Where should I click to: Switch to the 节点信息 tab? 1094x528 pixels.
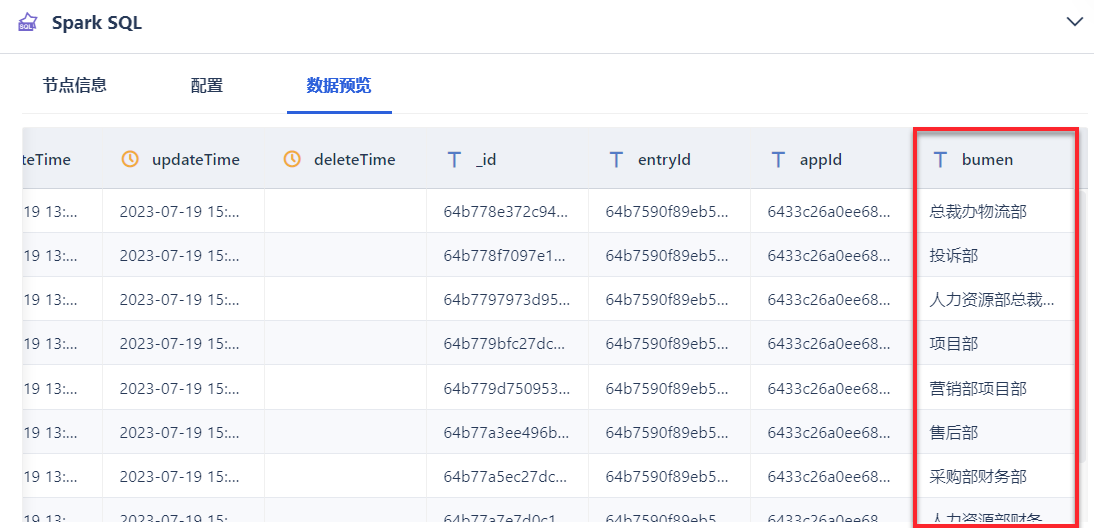75,86
